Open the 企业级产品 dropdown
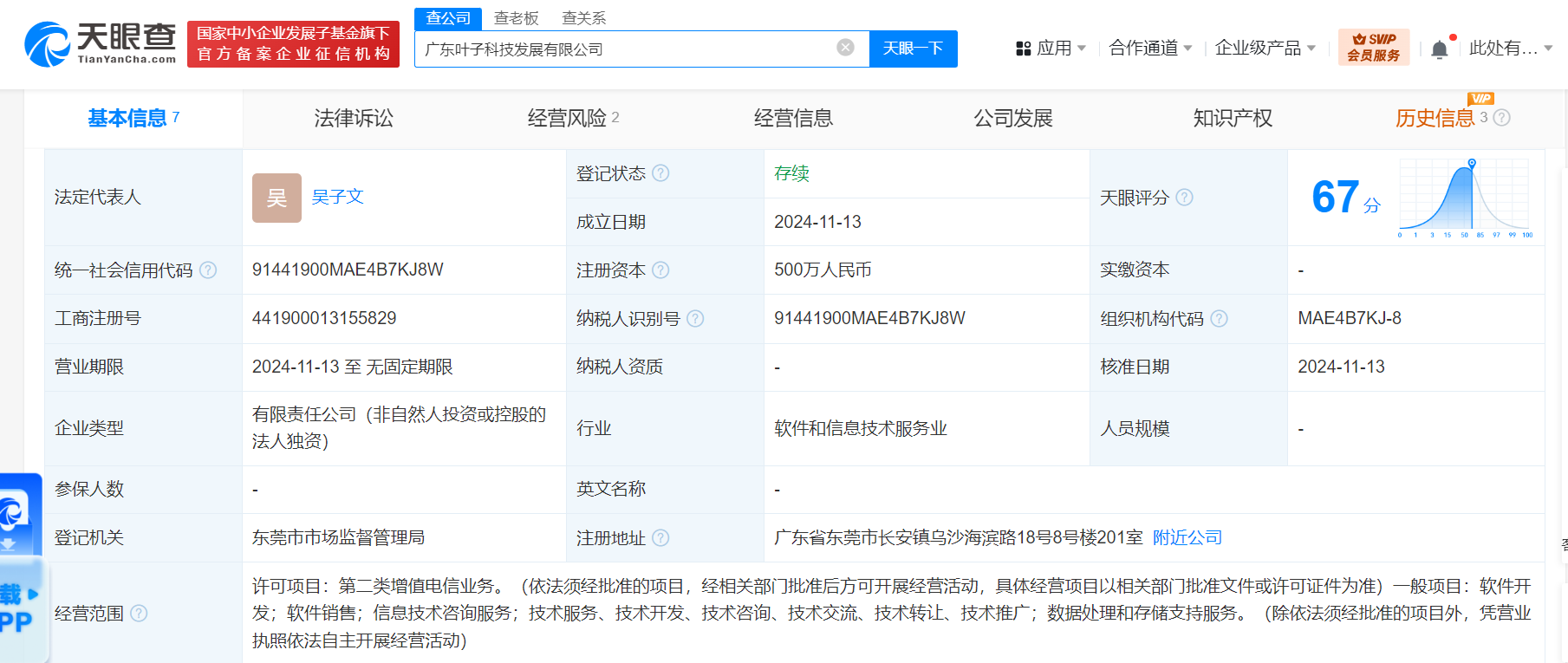Screen dimensions: 1568x663 [x=1265, y=49]
